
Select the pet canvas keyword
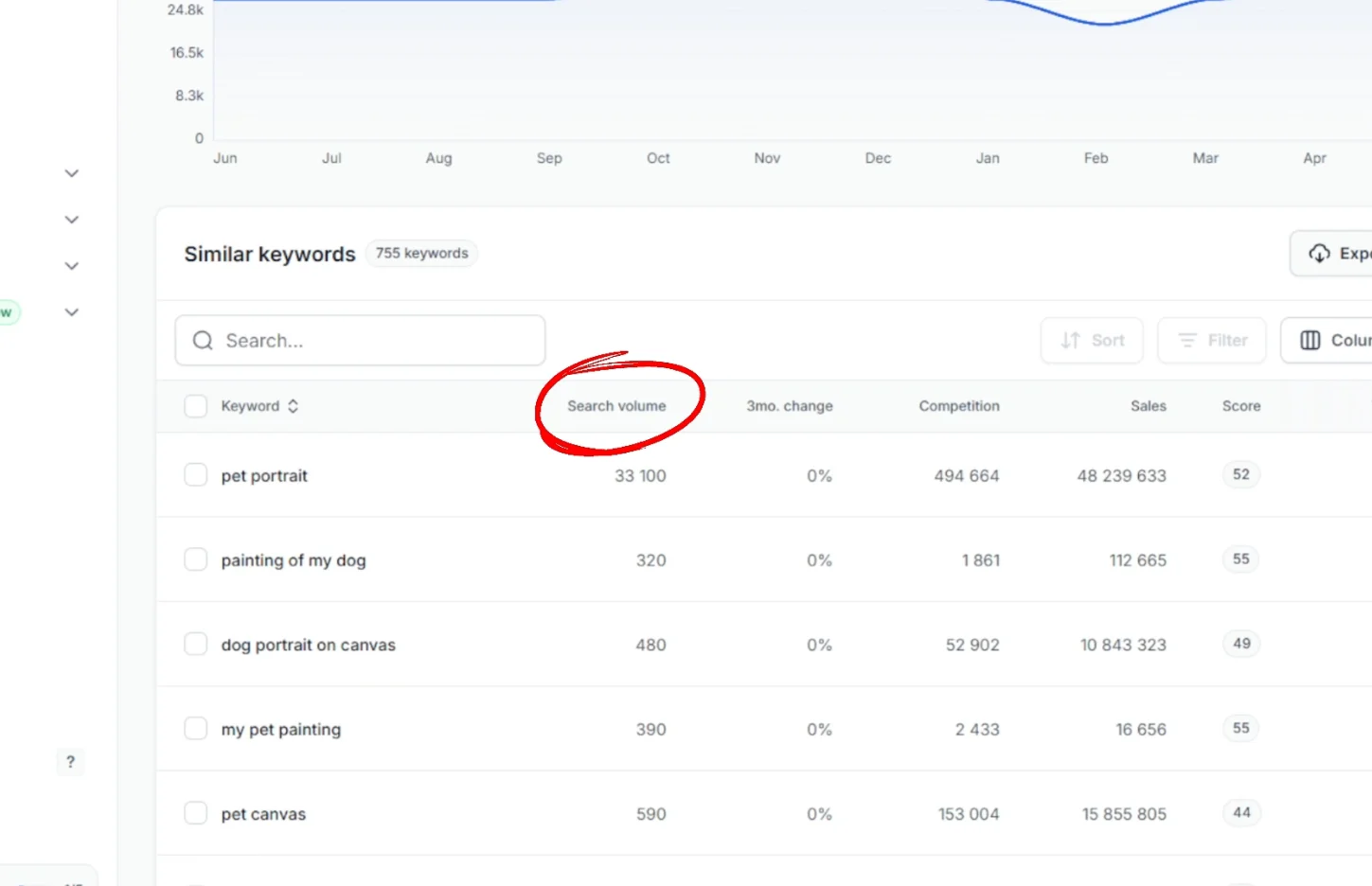(x=263, y=814)
